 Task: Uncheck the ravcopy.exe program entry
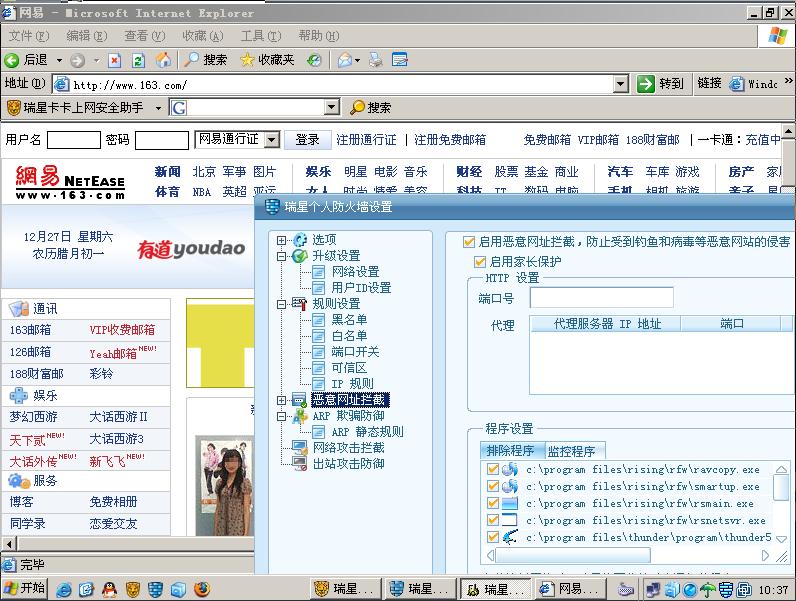pyautogui.click(x=492, y=469)
